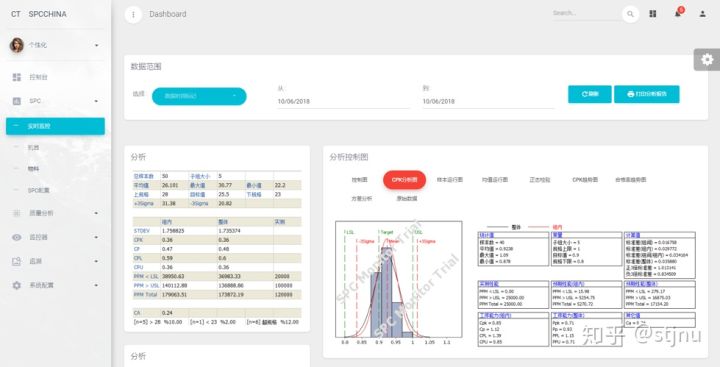Image resolution: width=720 pixels, height=367 pixels.
Task: Open the user account icon in header
Action: (703, 14)
